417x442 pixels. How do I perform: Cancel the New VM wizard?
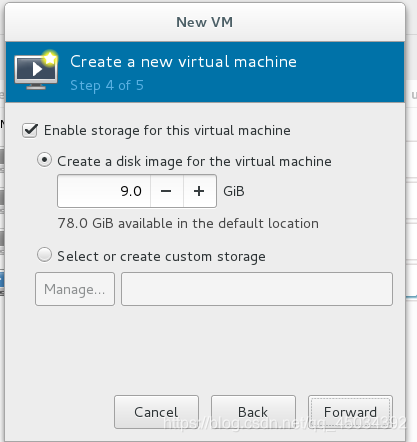[156, 412]
